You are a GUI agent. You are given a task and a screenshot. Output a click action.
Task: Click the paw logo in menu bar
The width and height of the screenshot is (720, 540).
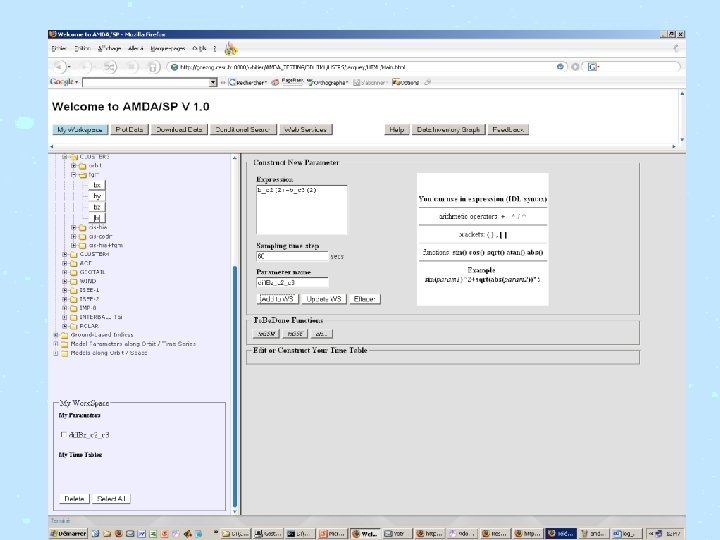pyautogui.click(x=231, y=48)
